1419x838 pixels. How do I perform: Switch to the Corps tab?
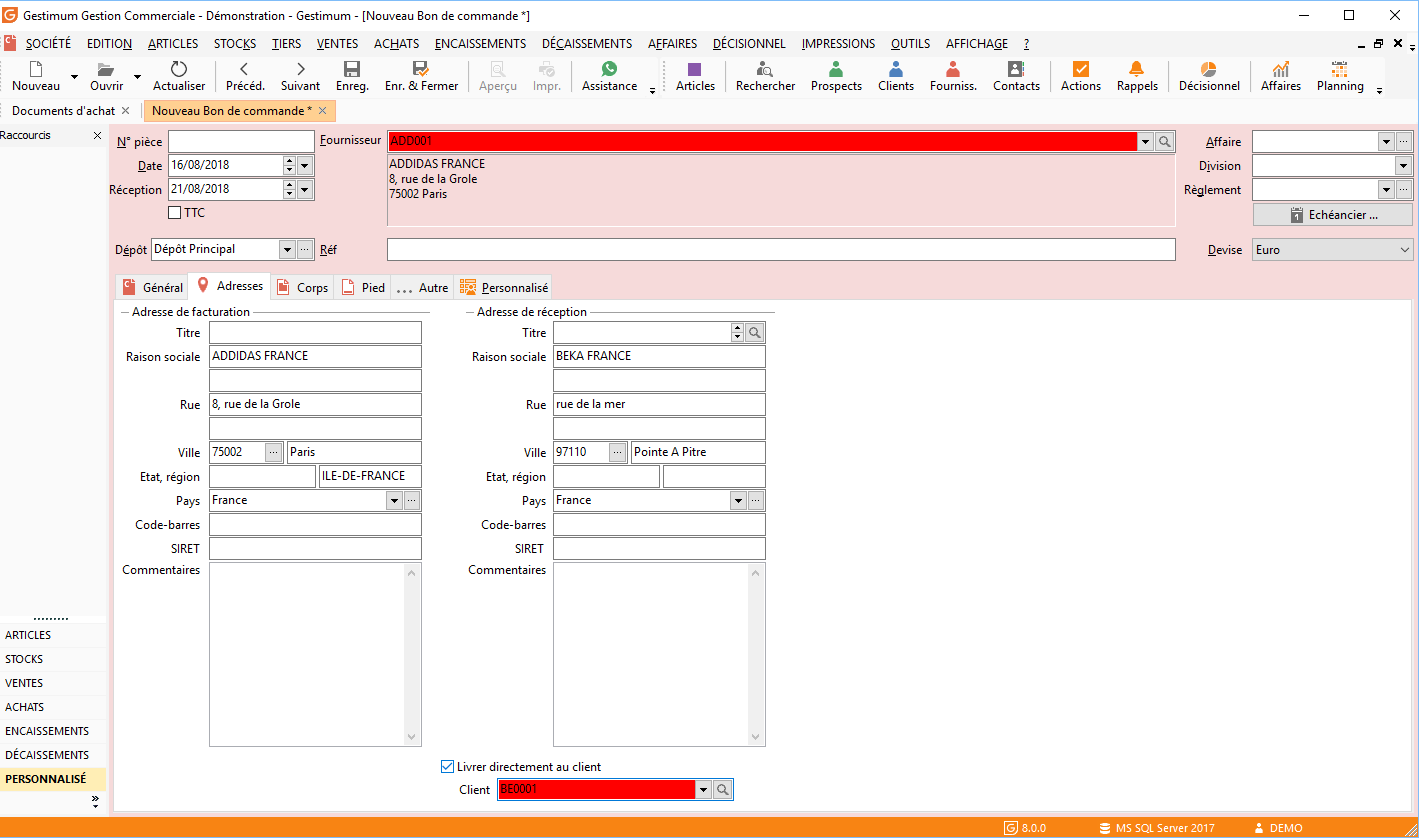[303, 287]
